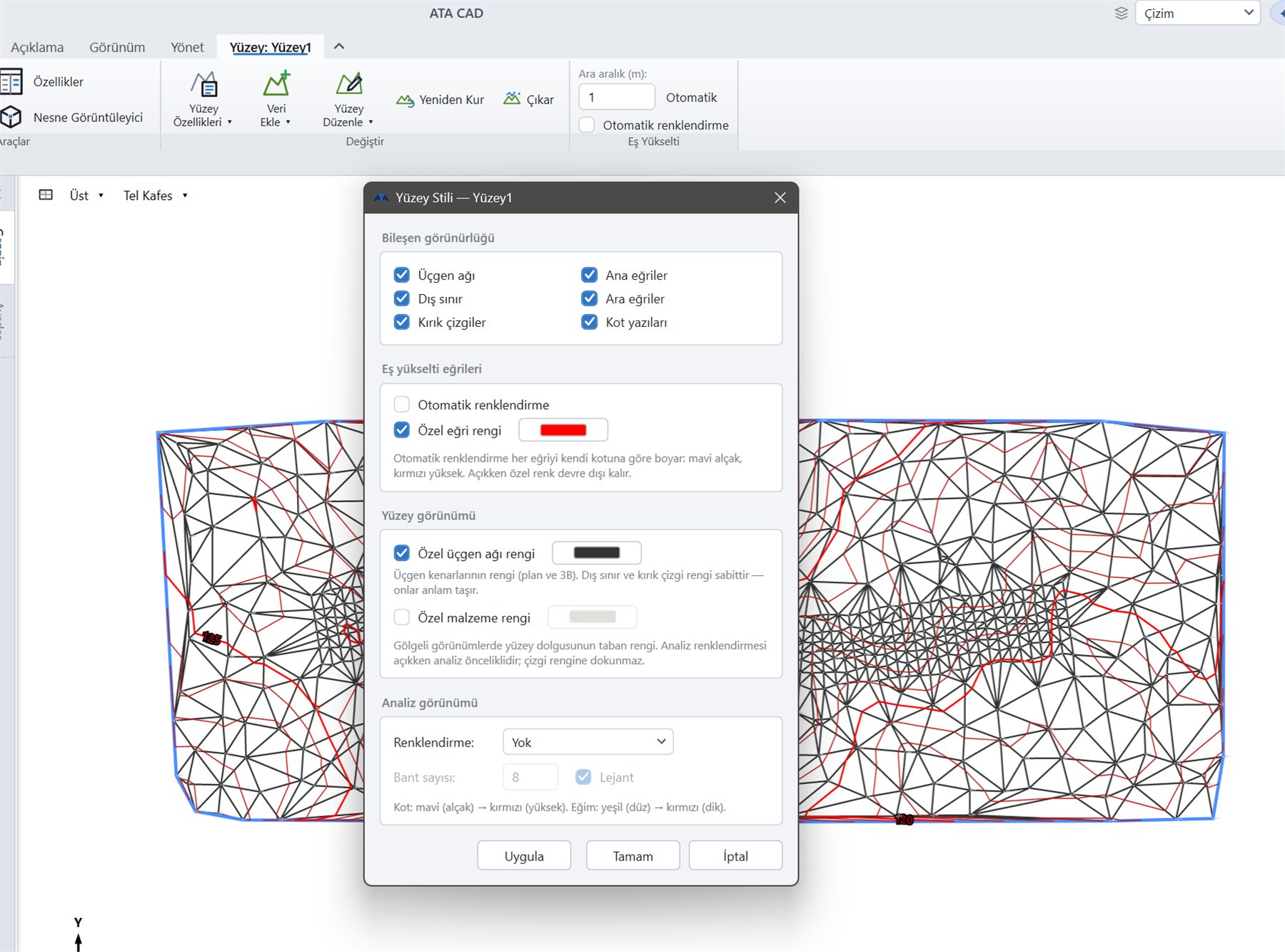Click the Yüzey Özellikleri icon
The width and height of the screenshot is (1285, 952).
tap(204, 84)
